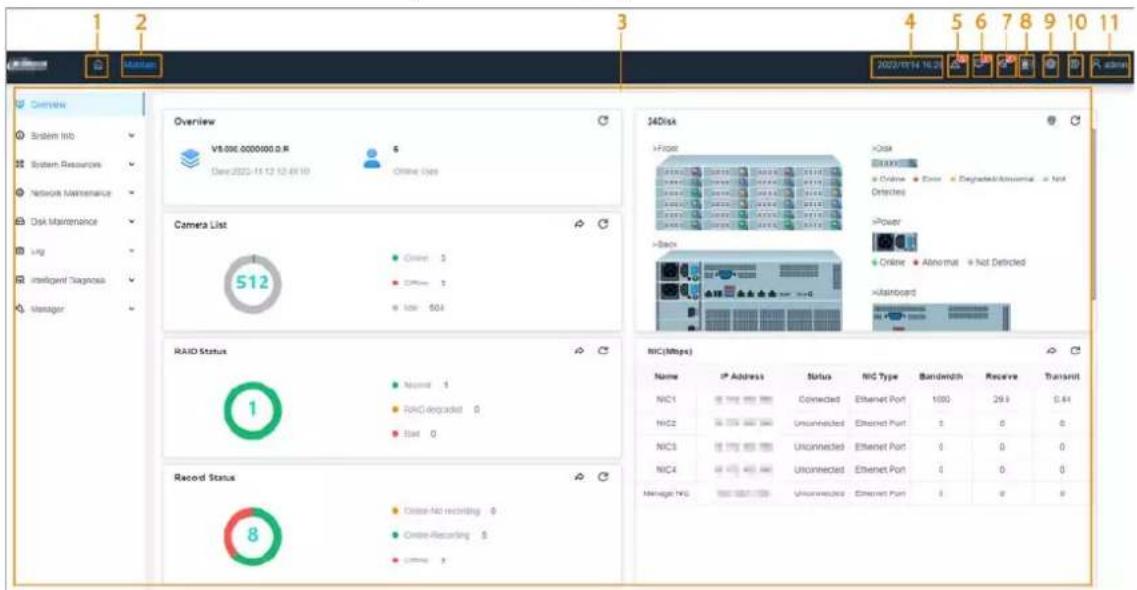Refresh the Camera List card

[x=603, y=224]
